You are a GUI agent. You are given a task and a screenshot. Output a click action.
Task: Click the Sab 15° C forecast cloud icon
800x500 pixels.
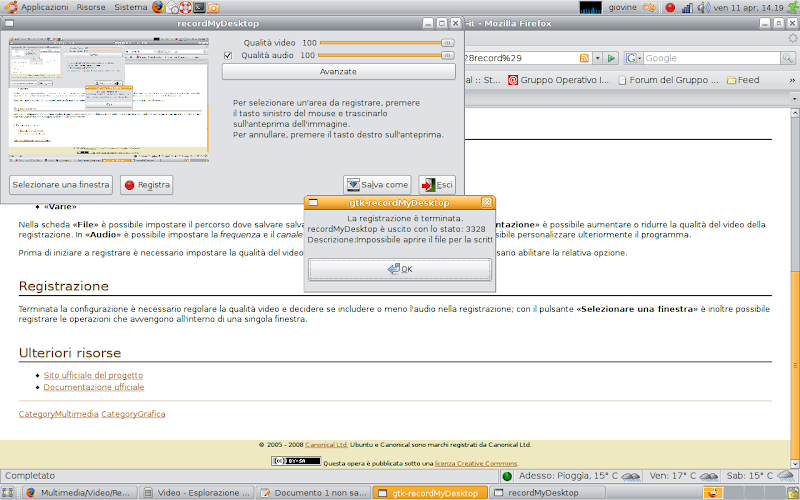(786, 476)
